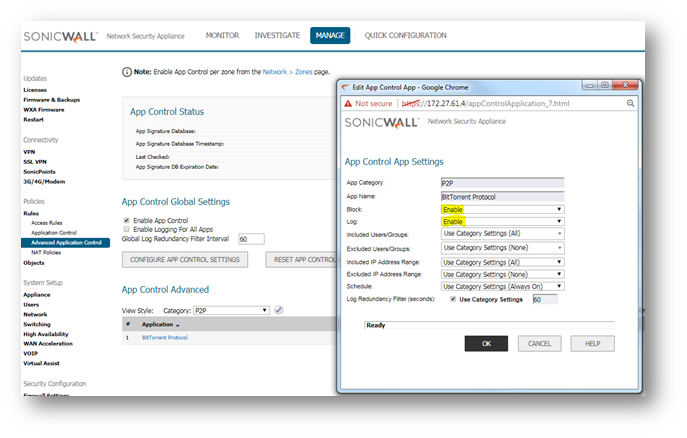Open SSL VPN in sidebar
This screenshot has height=438, width=687.
point(35,162)
